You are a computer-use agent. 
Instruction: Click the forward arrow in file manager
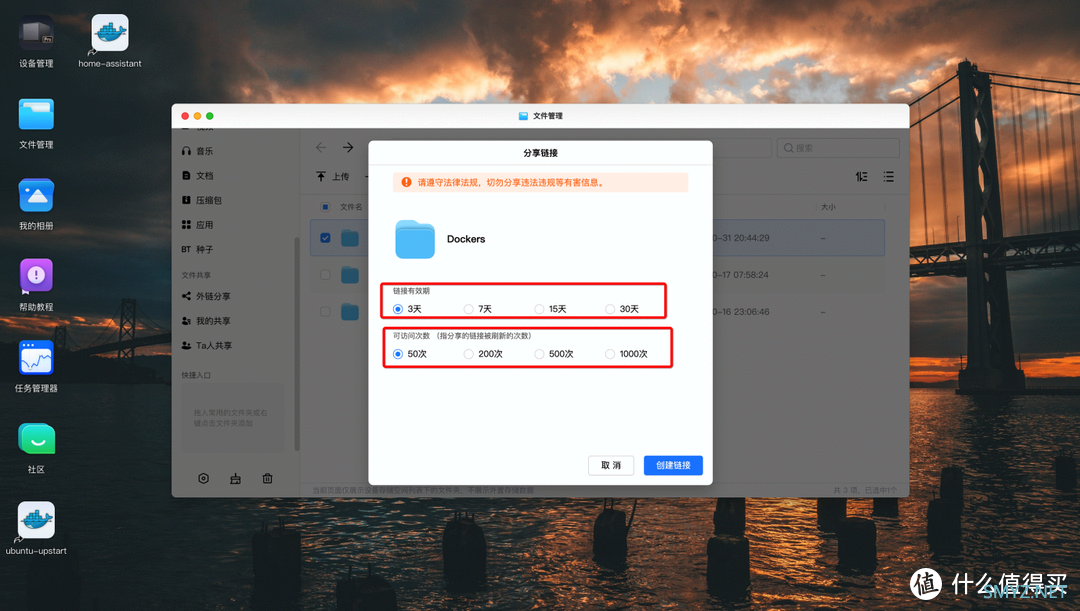348,147
